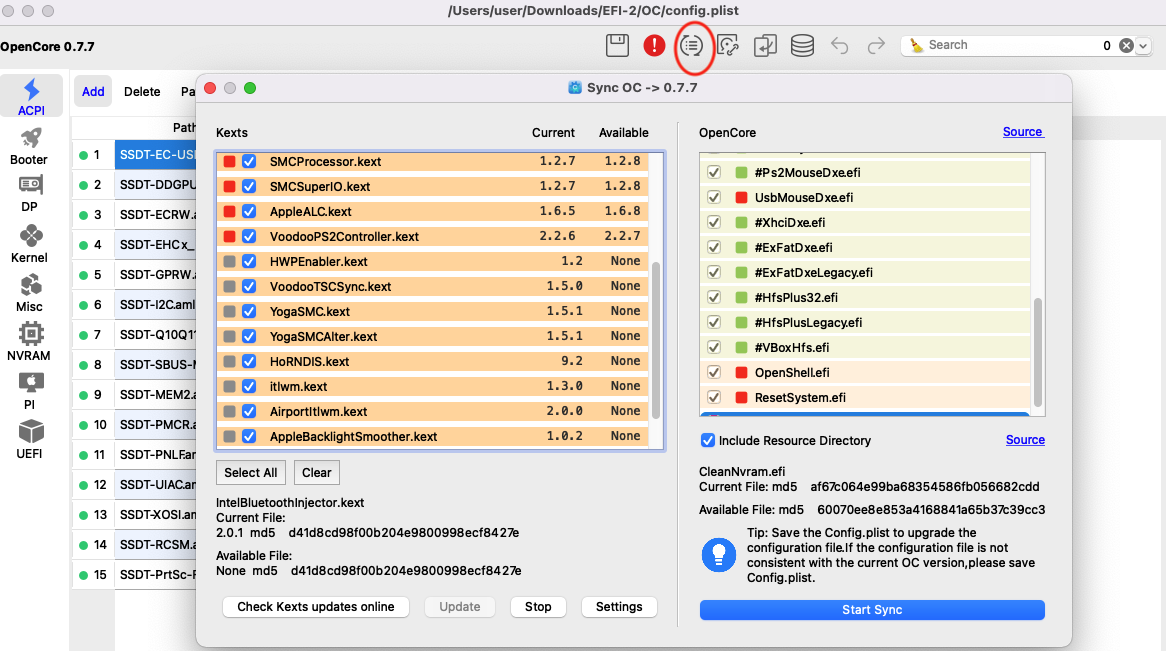This screenshot has height=651, width=1166.
Task: Toggle the Include Resource Directory checkbox
Action: pyautogui.click(x=708, y=440)
